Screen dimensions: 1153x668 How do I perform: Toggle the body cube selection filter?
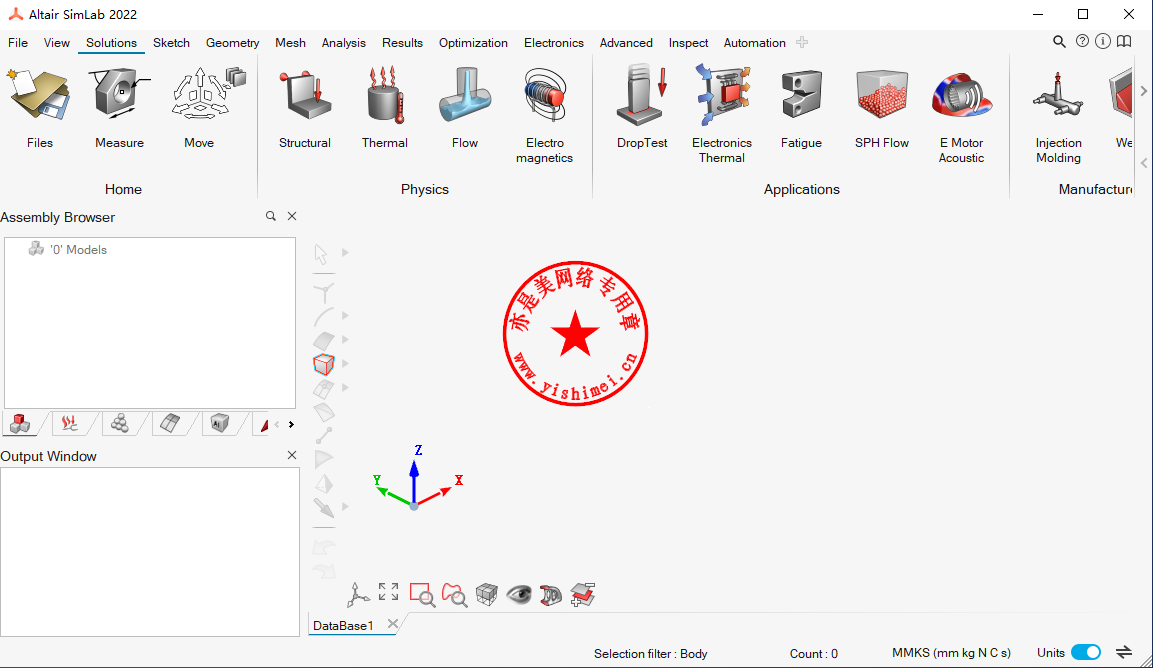324,364
